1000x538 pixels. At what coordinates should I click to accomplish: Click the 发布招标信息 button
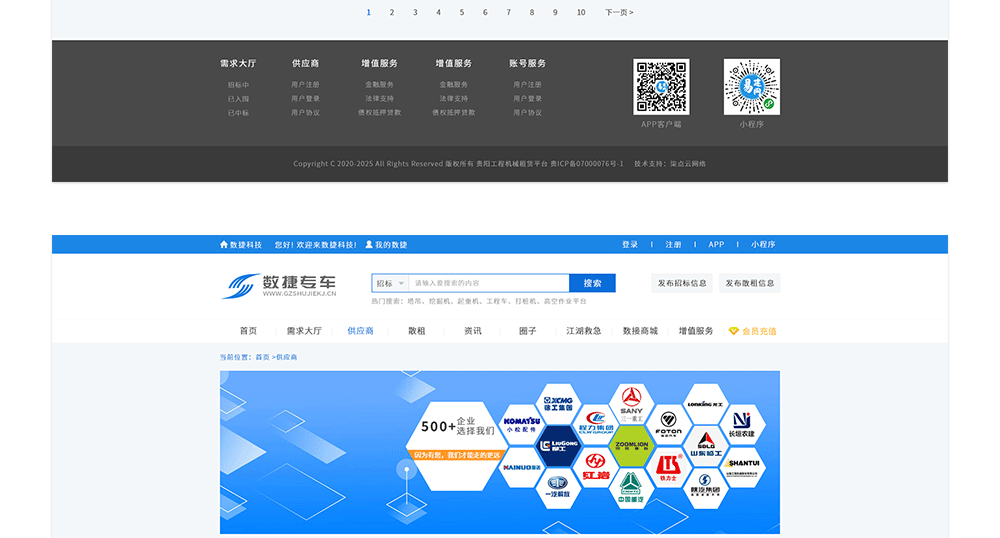tap(682, 283)
